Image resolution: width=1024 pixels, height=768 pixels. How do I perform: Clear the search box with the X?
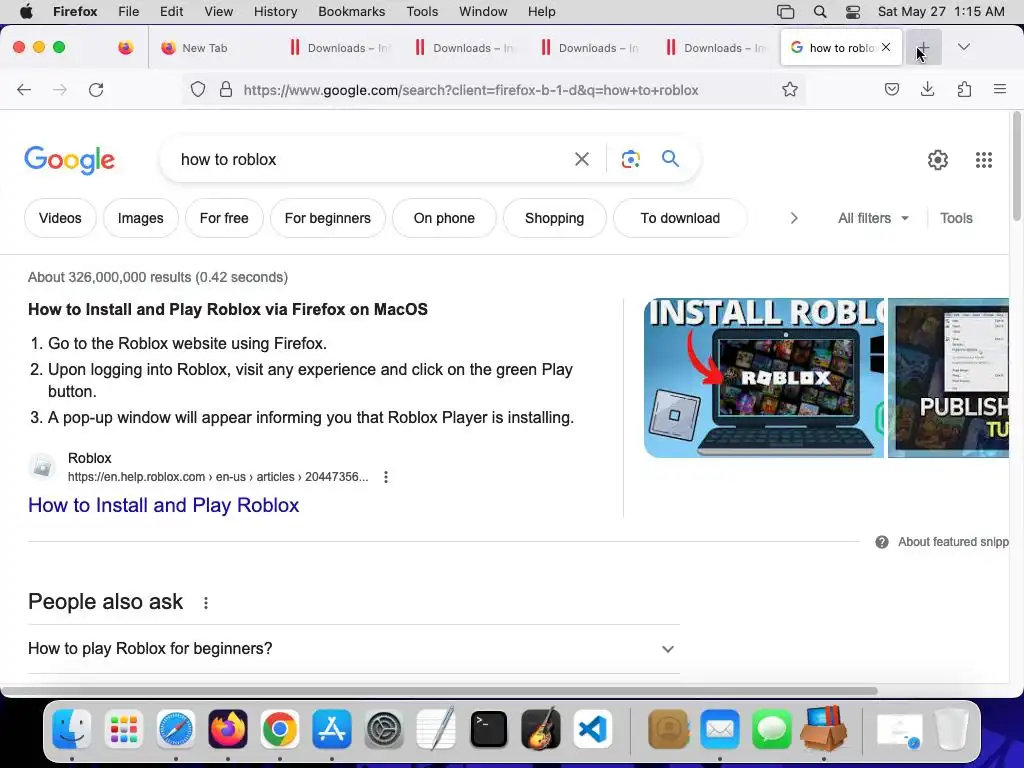click(581, 159)
